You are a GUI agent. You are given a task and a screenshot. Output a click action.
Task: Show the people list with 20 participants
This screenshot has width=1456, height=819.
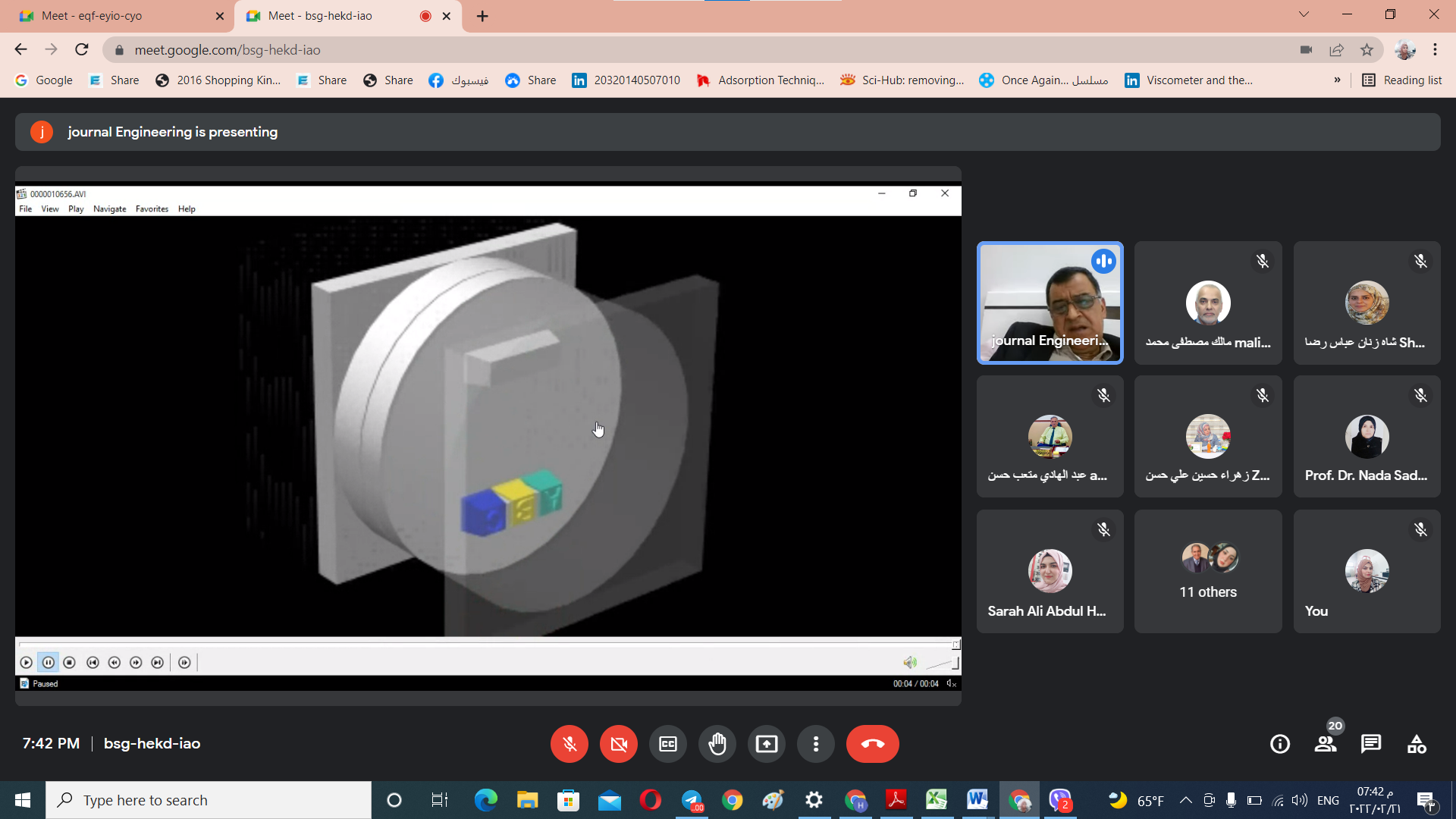(x=1326, y=744)
